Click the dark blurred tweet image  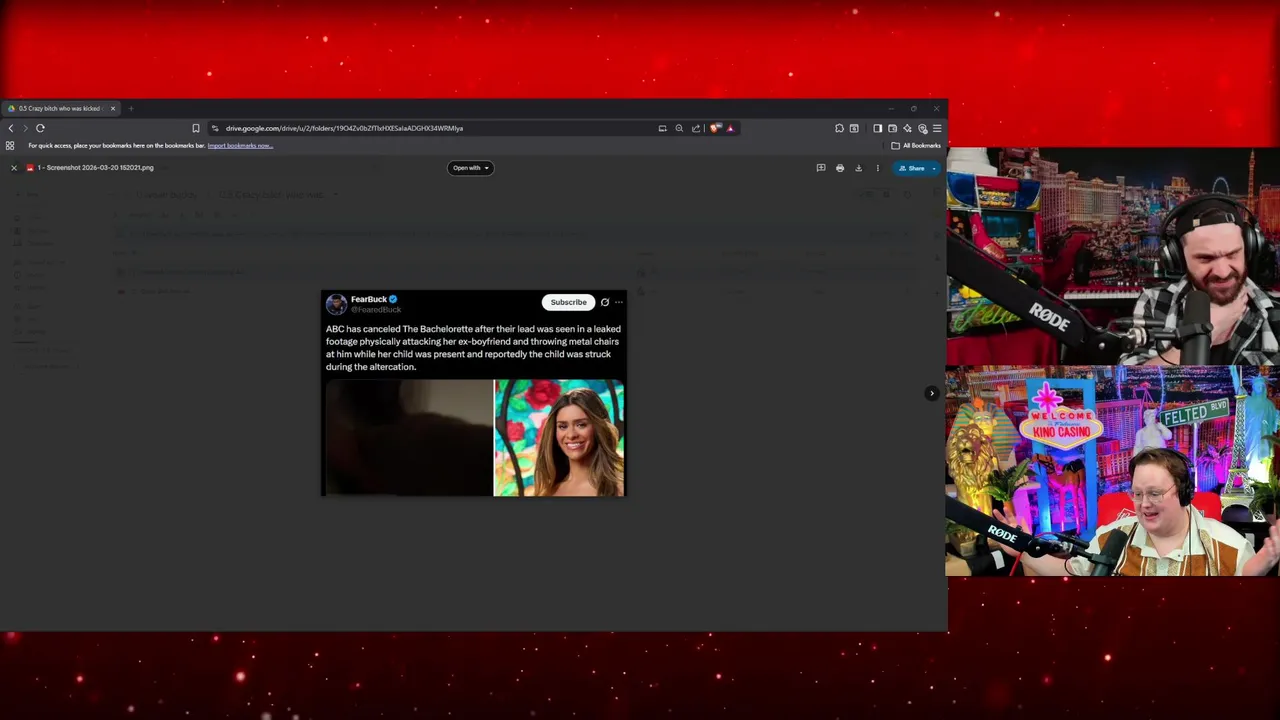click(x=408, y=437)
